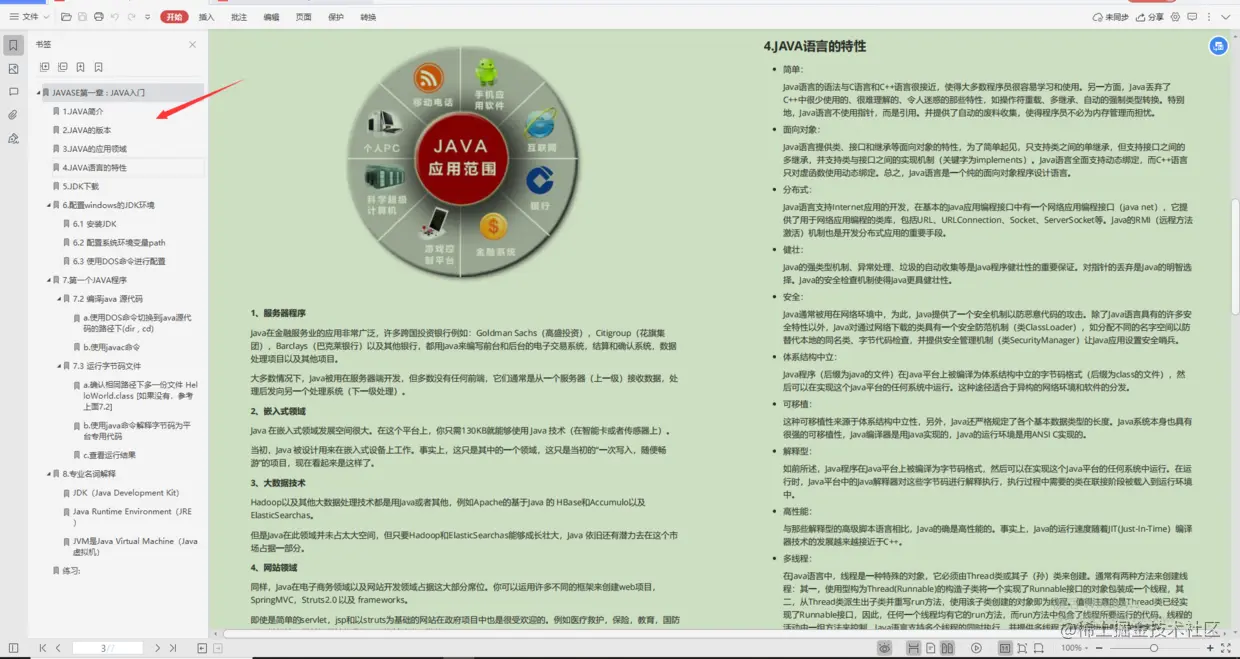Open bookmark JDK（Java Development Kit）
Screen dimensions: 1240x659
[x=126, y=493]
